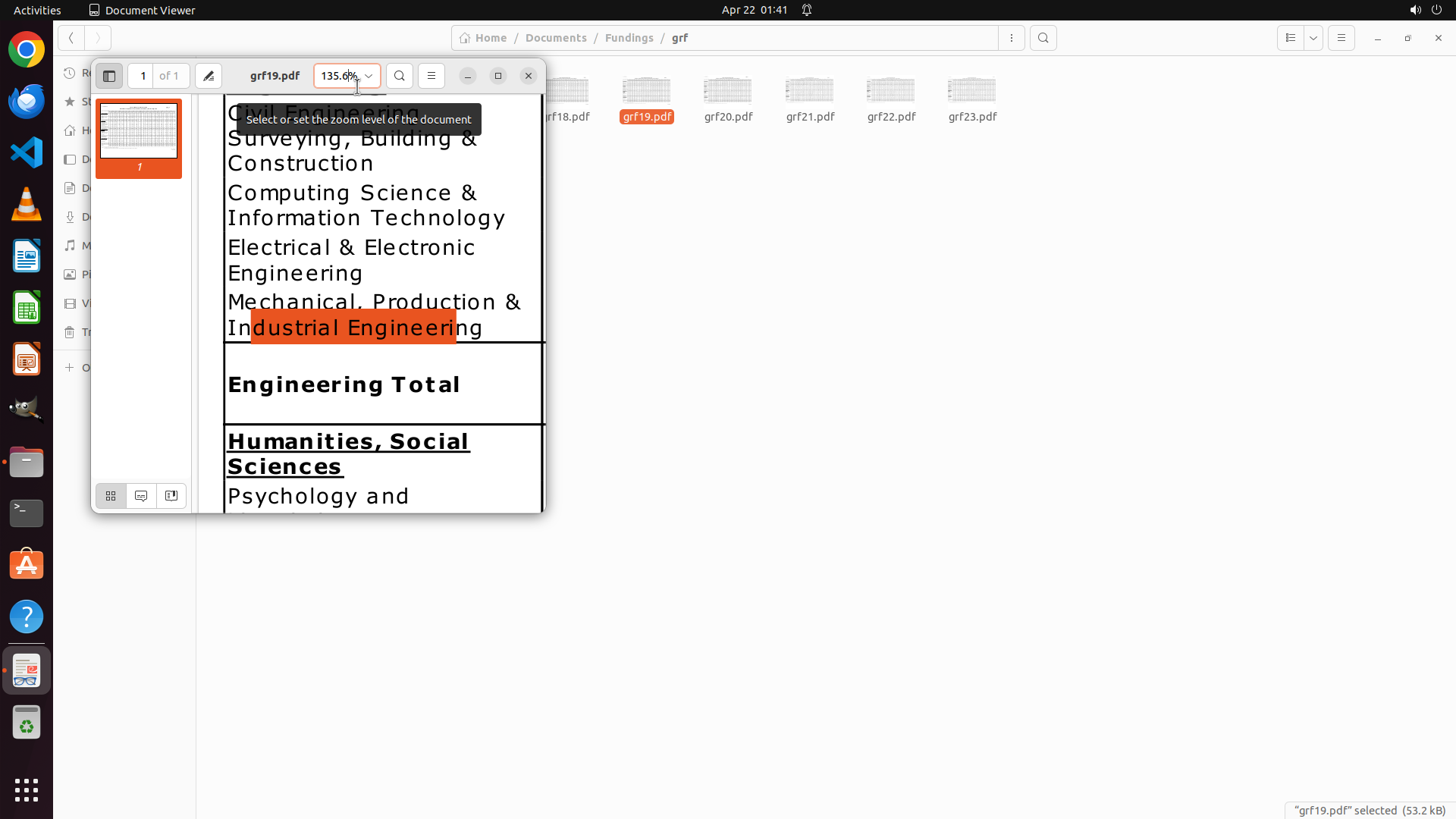The height and width of the screenshot is (819, 1456).
Task: Switch sidebar to bookmarks view
Action: tap(171, 496)
